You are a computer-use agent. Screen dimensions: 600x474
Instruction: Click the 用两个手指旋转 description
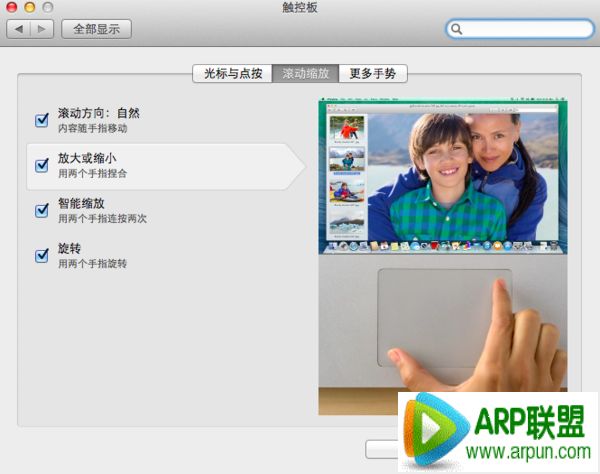click(x=92, y=264)
